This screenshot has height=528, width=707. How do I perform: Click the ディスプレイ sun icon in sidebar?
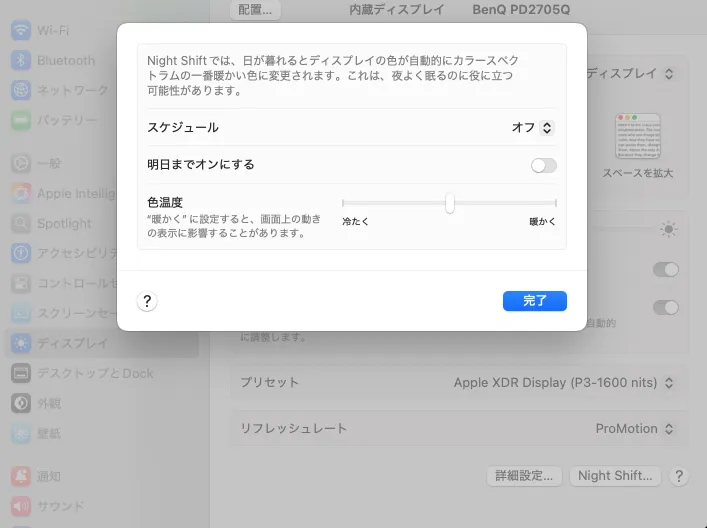click(21, 343)
